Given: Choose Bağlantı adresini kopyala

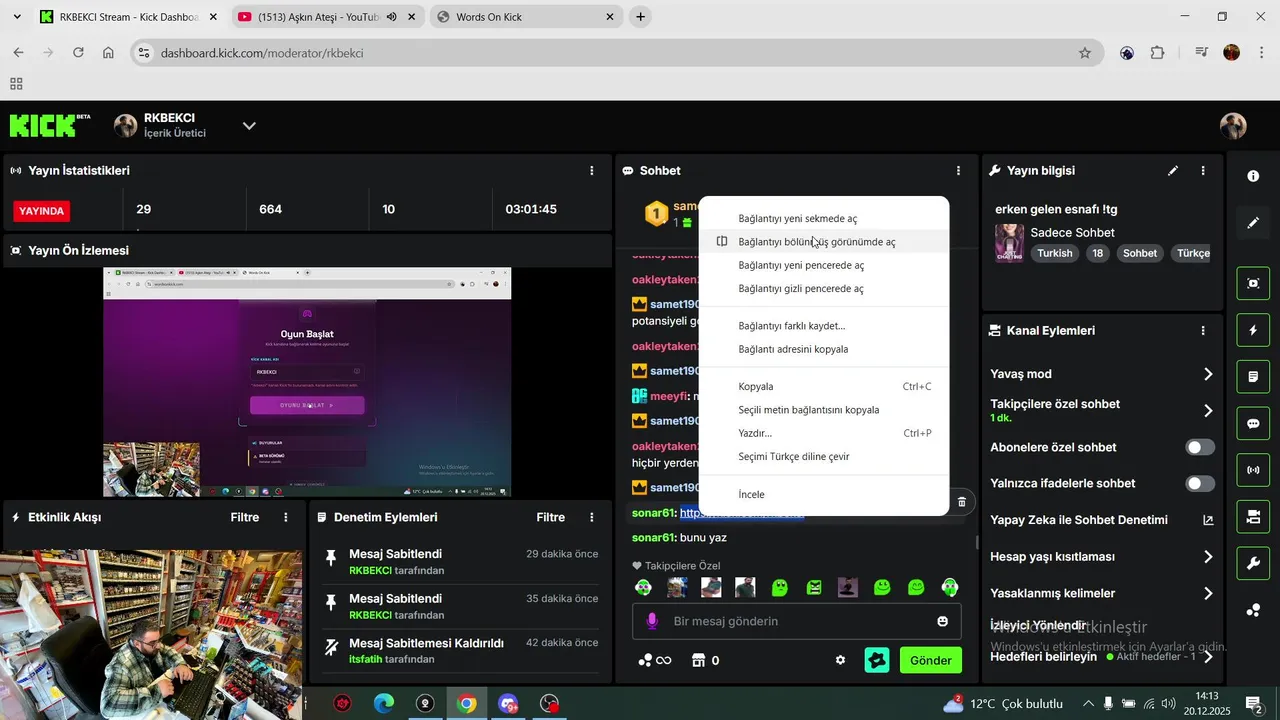Looking at the screenshot, I should (x=824, y=350).
